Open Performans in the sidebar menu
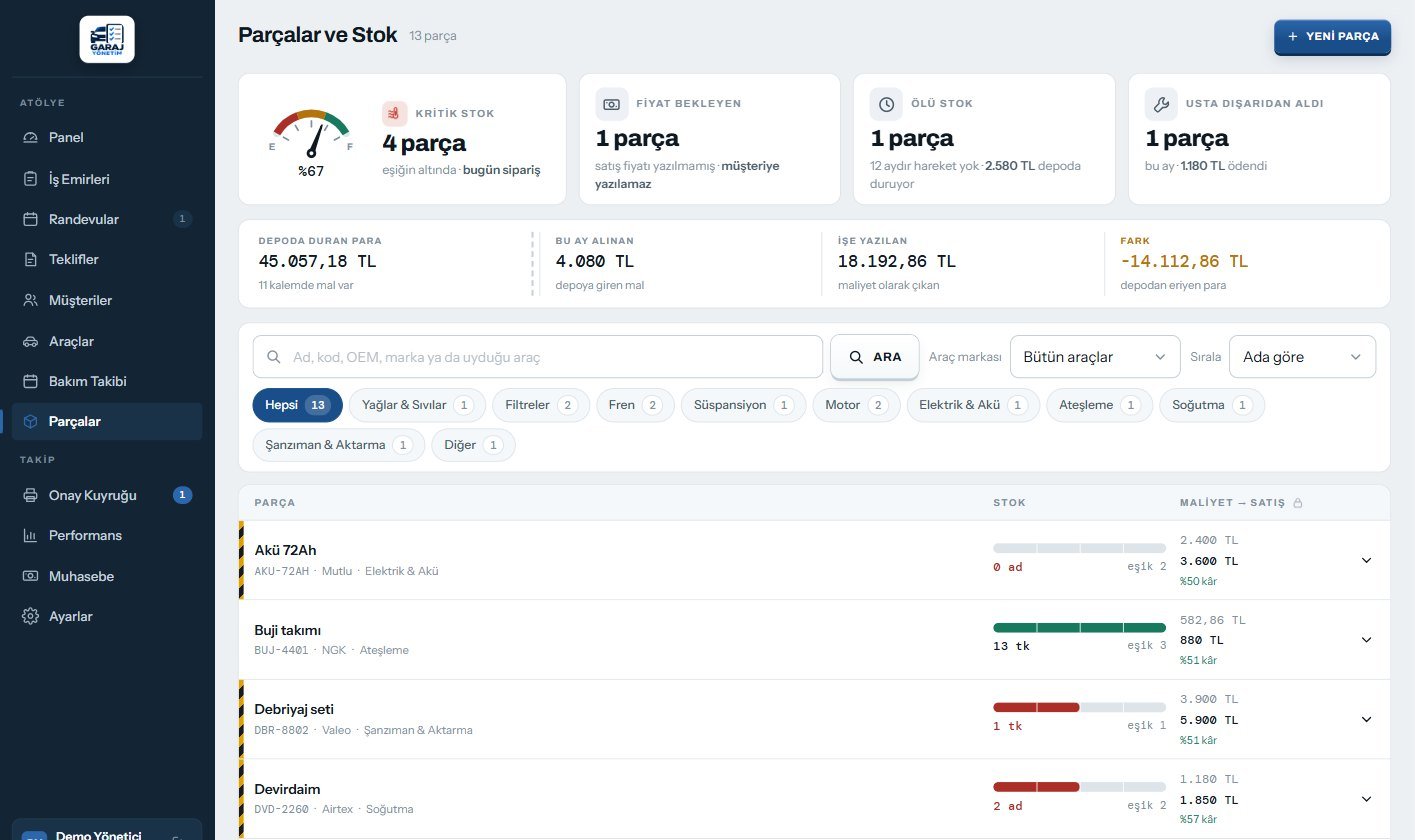 pos(107,535)
